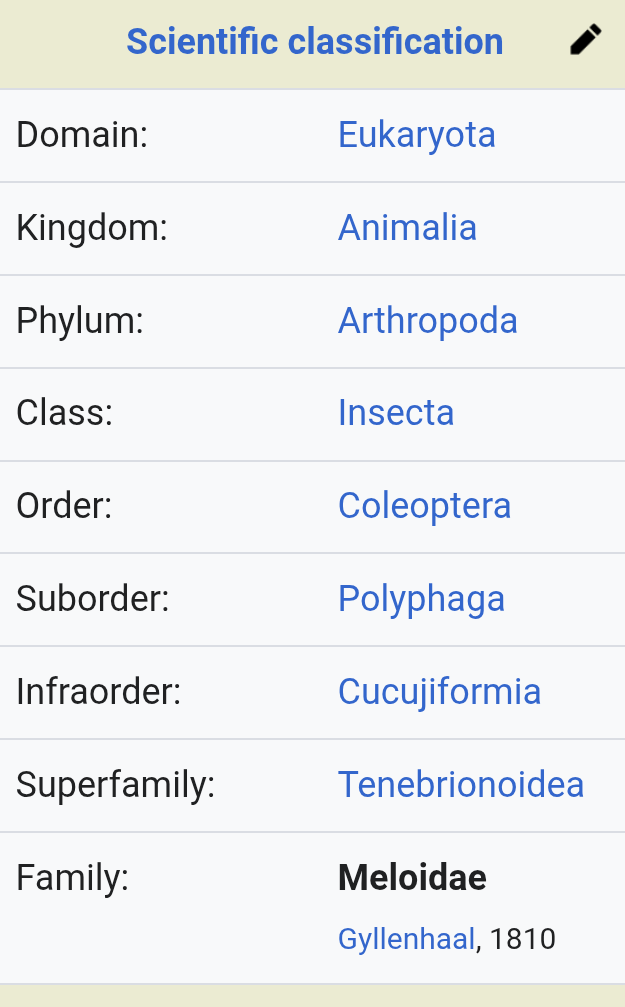Follow the Animalia kingdom link

pos(407,227)
